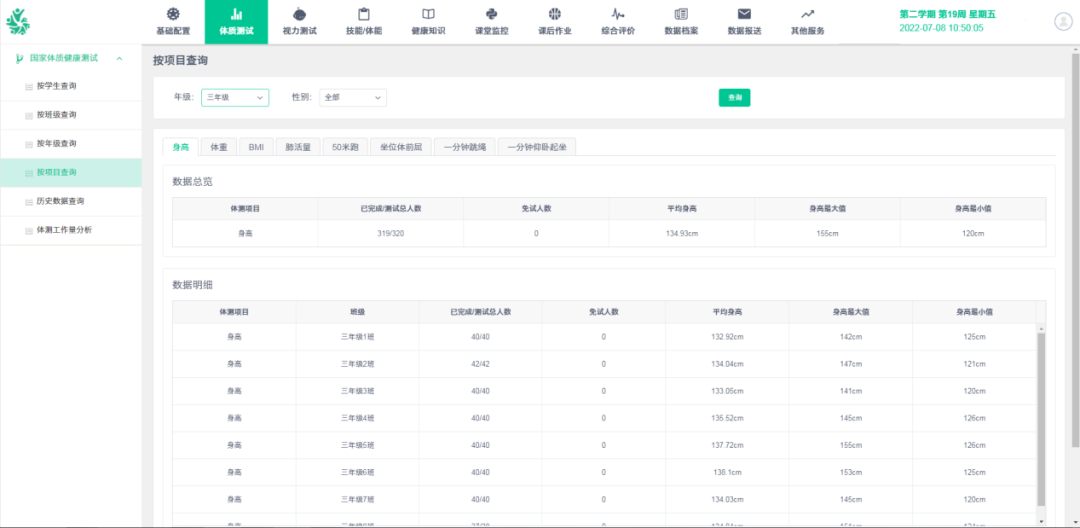
Task: Click the user avatar icon
Action: pos(1063,21)
